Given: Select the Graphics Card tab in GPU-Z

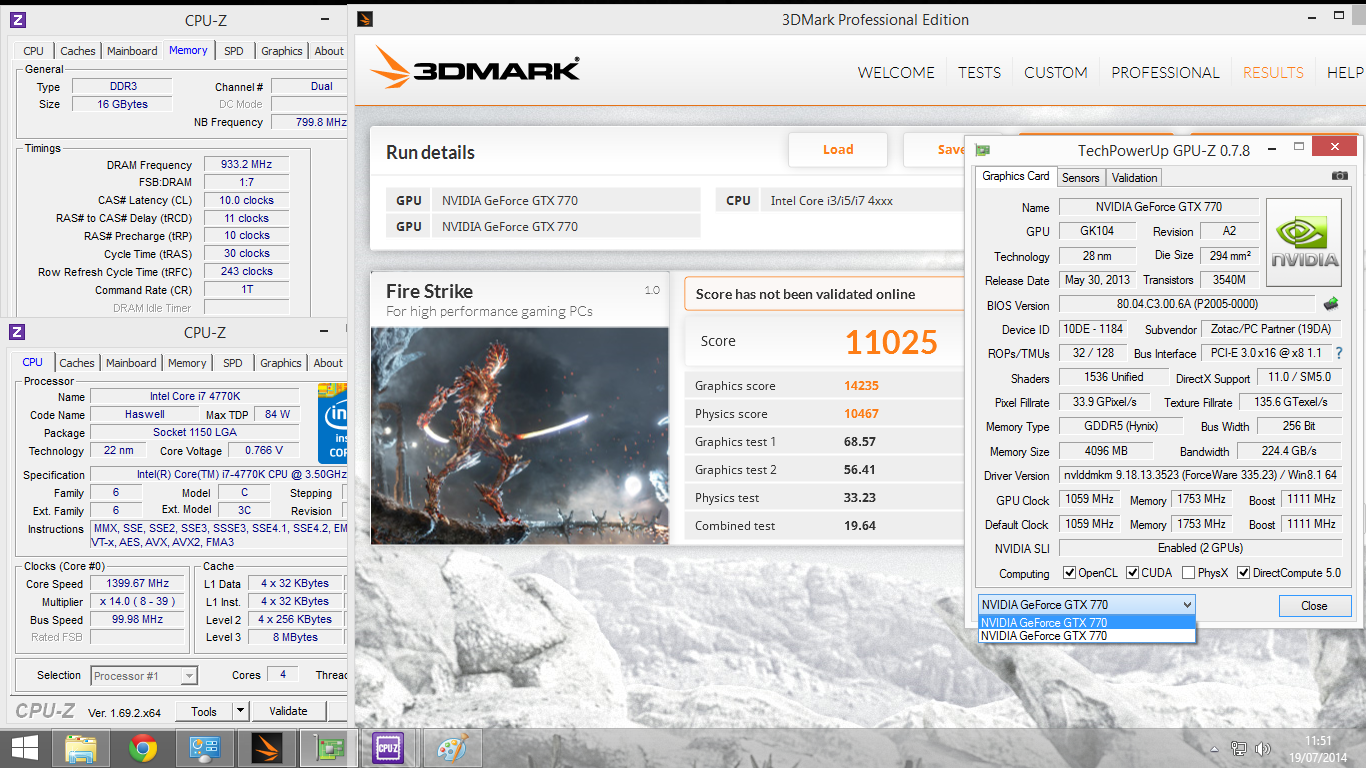Looking at the screenshot, I should pos(1016,176).
